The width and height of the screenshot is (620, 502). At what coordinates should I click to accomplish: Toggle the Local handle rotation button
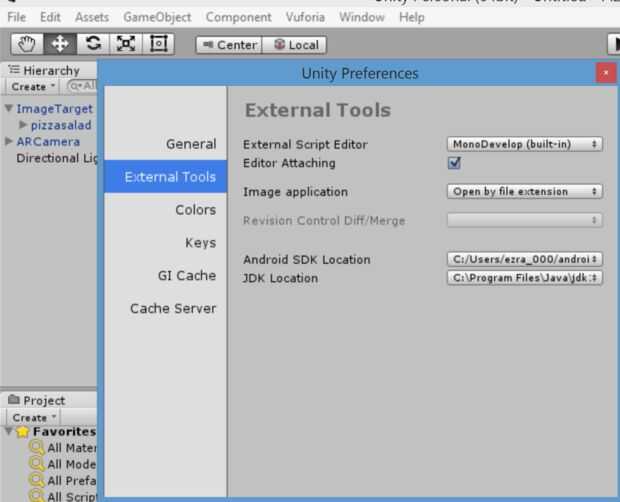pyautogui.click(x=295, y=45)
